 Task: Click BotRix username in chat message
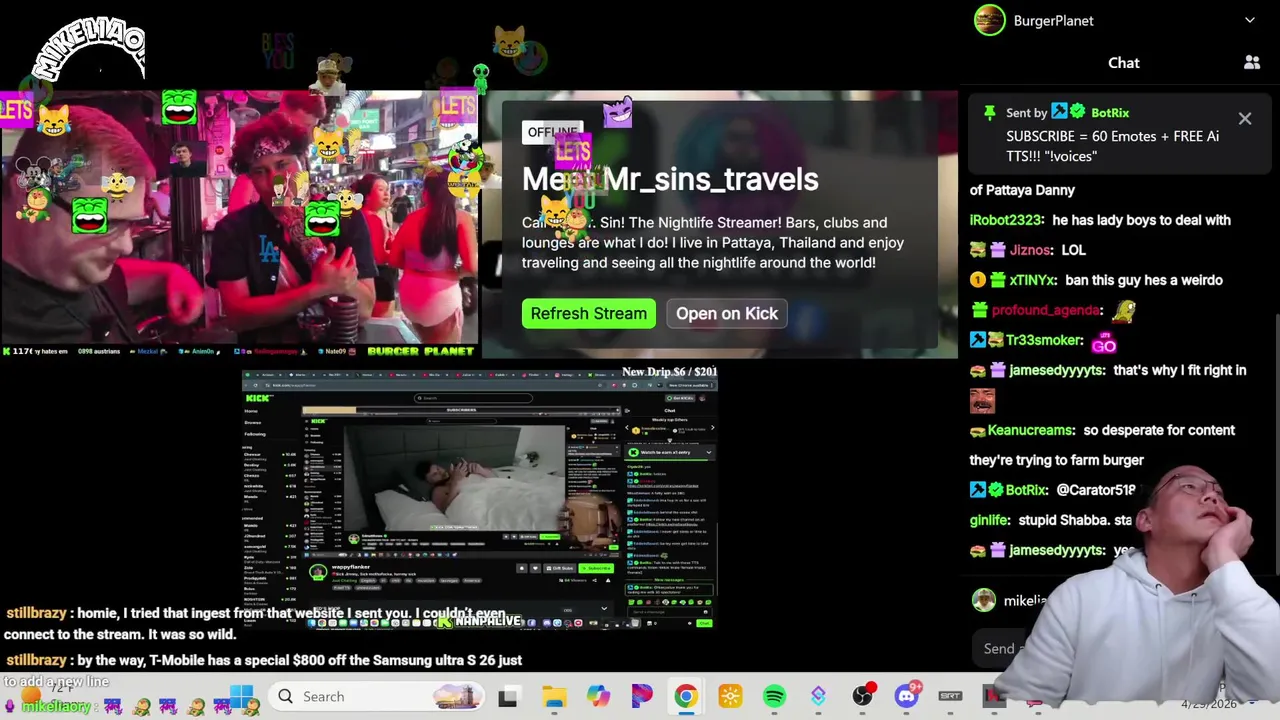click(x=1026, y=490)
